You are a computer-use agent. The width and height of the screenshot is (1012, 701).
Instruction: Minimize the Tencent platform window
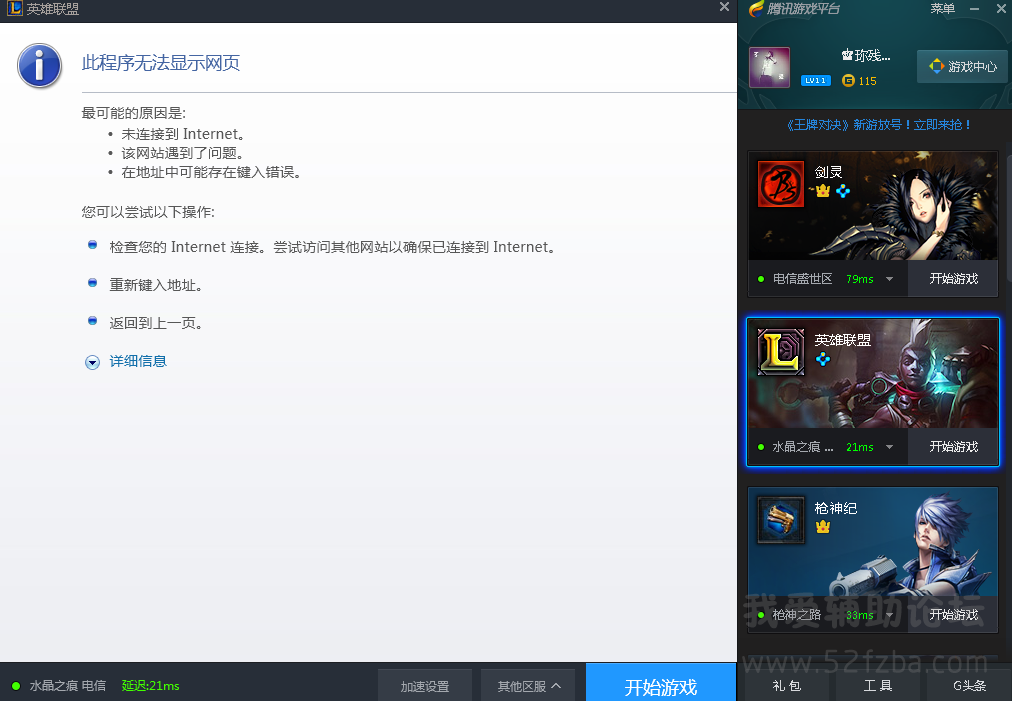(975, 9)
